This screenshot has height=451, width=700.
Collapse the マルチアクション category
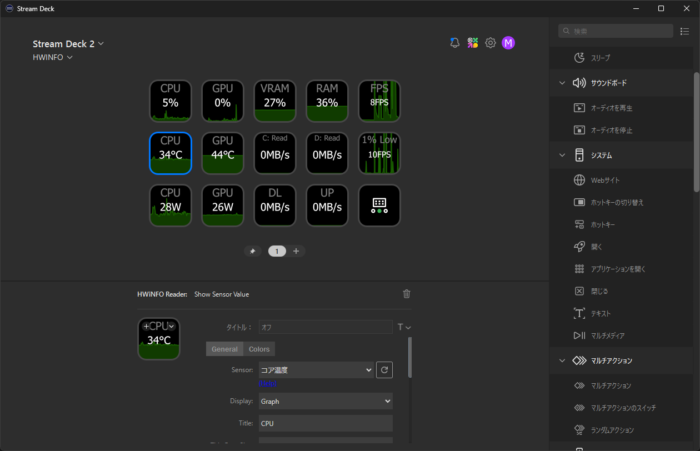tap(562, 360)
